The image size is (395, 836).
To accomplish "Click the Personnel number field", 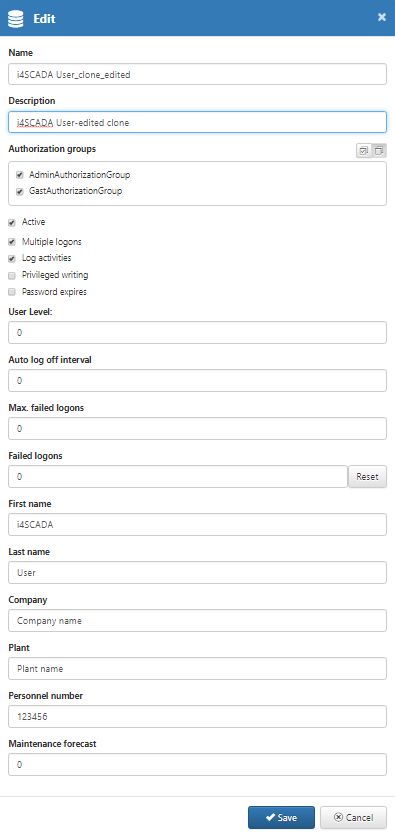I will [x=197, y=717].
